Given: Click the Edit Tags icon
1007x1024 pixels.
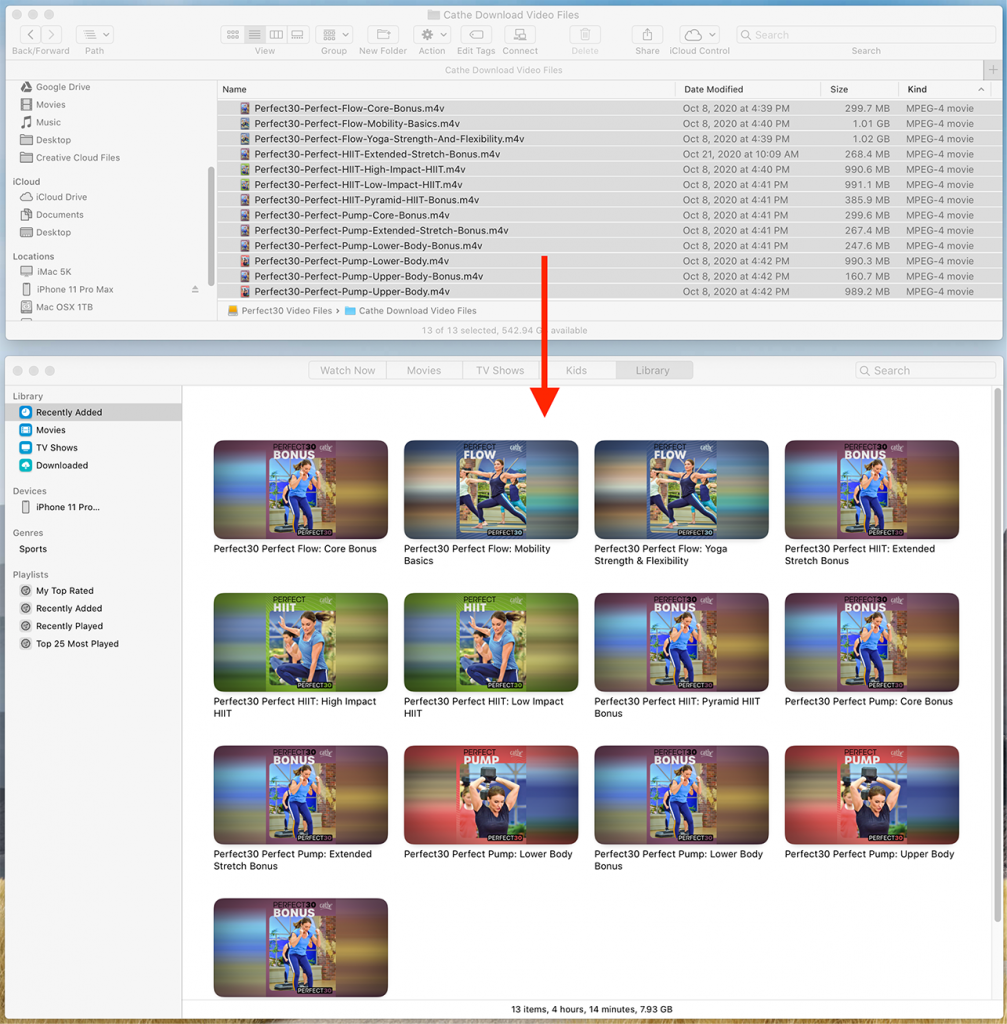Looking at the screenshot, I should (476, 34).
